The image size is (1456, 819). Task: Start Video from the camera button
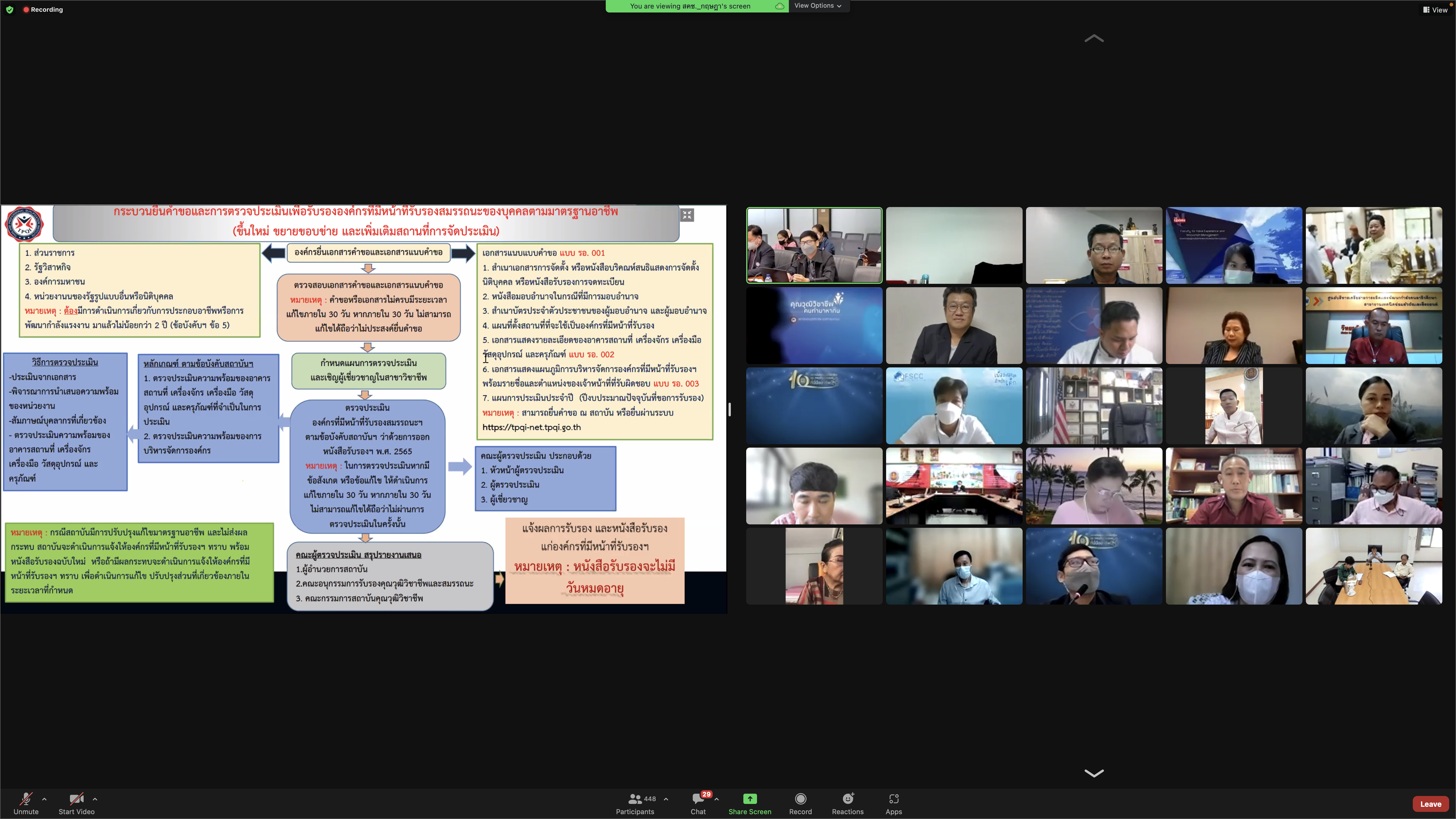click(x=76, y=803)
